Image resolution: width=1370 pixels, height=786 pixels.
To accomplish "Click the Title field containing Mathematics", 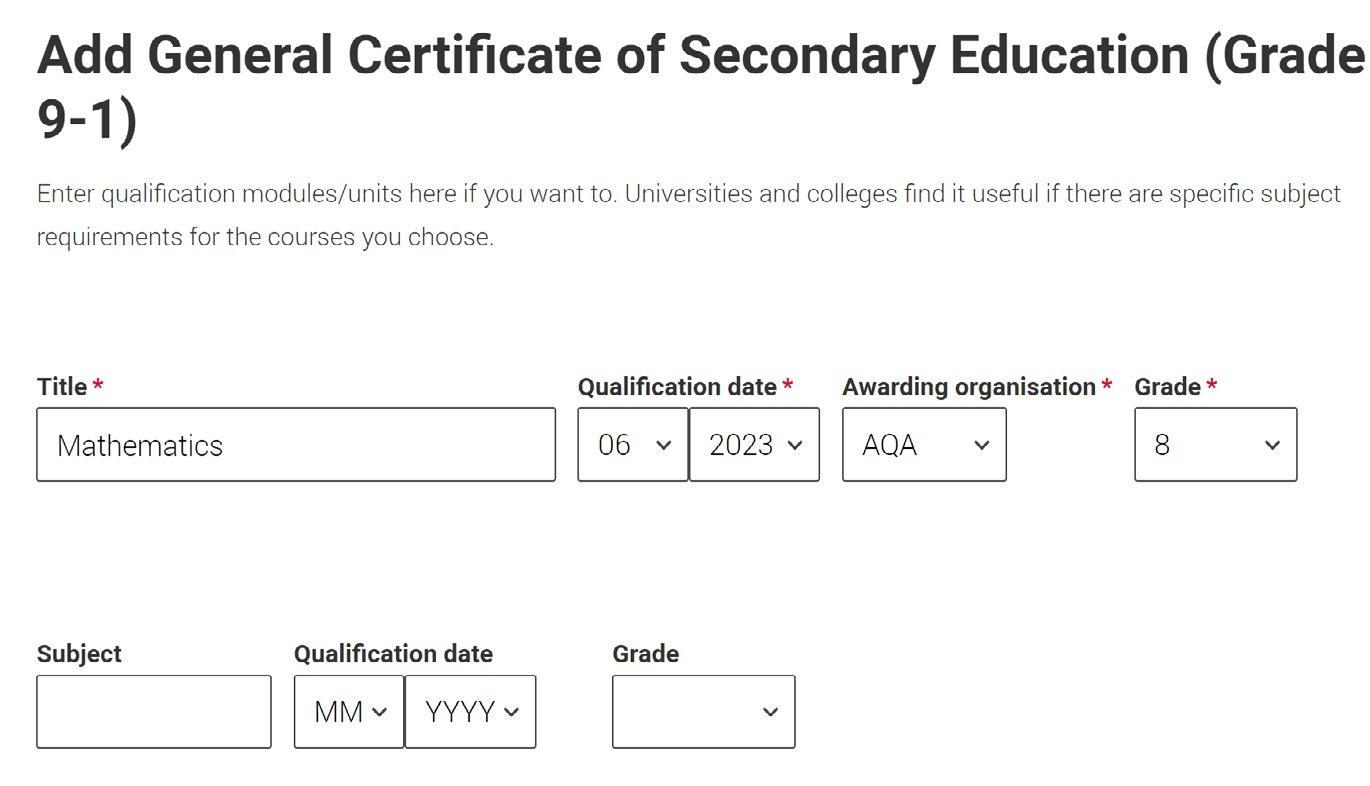I will [296, 445].
